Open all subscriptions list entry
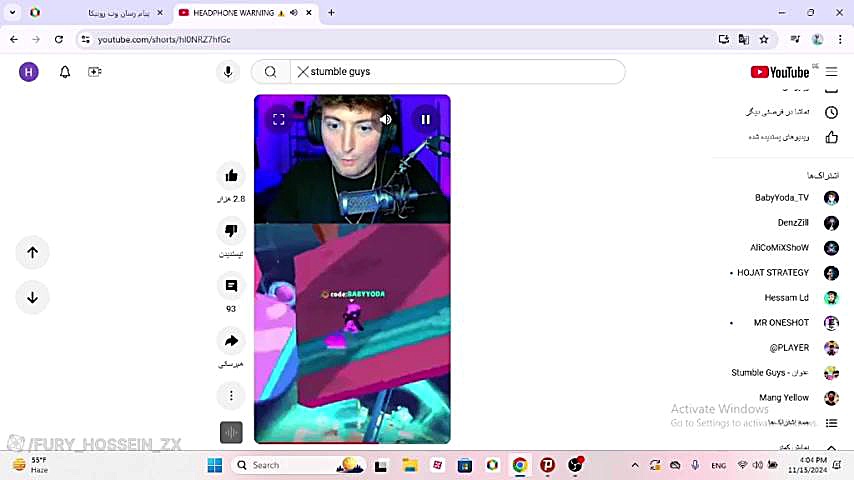 801,423
